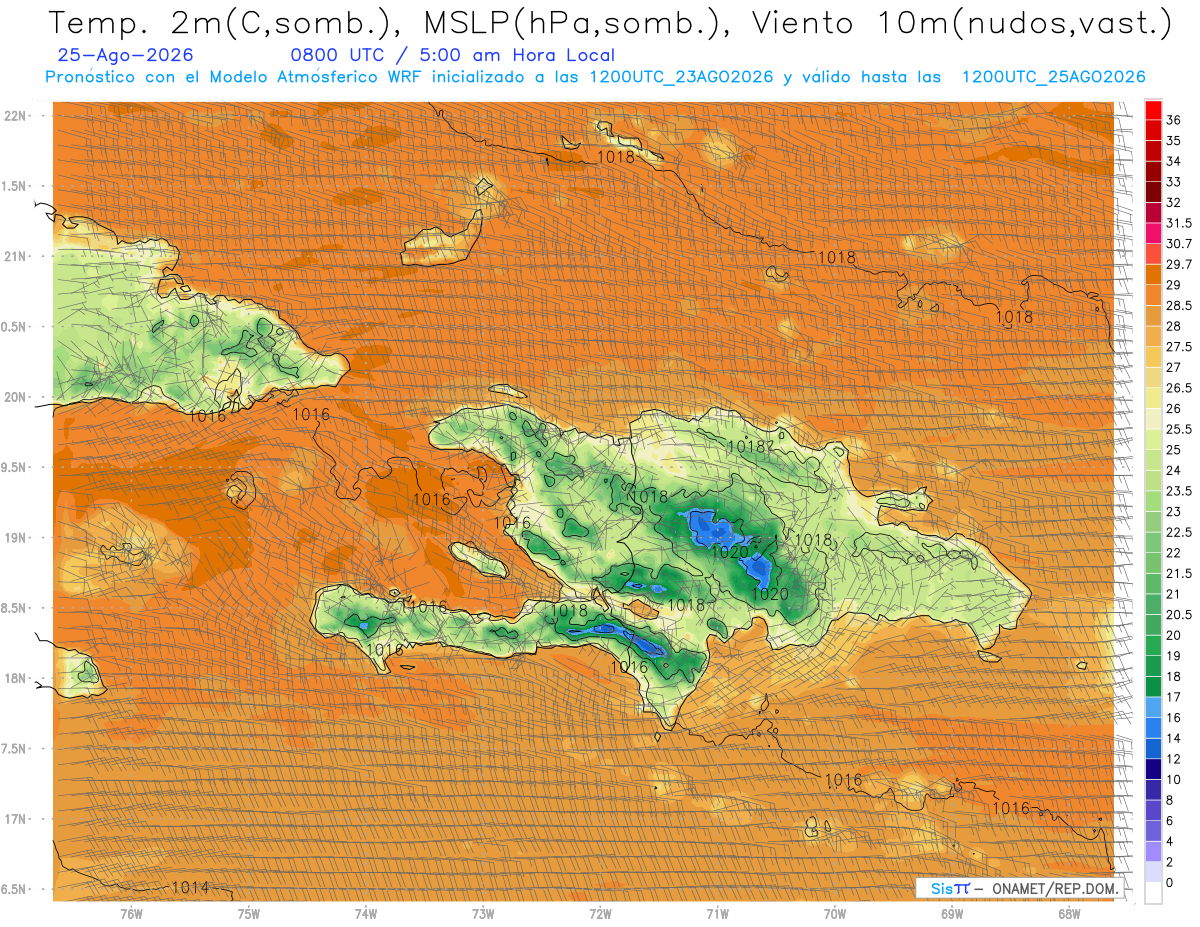Click the legend value "27.5"

click(x=1179, y=347)
